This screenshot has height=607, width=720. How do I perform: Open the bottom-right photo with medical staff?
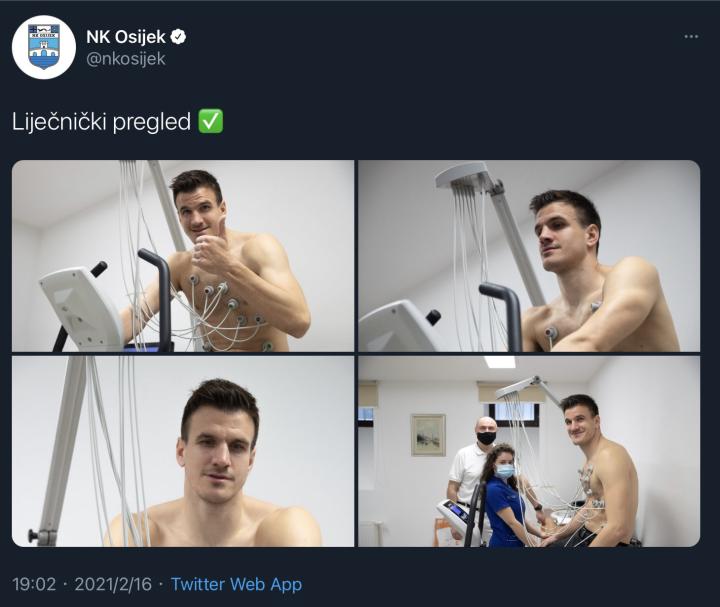pos(529,451)
